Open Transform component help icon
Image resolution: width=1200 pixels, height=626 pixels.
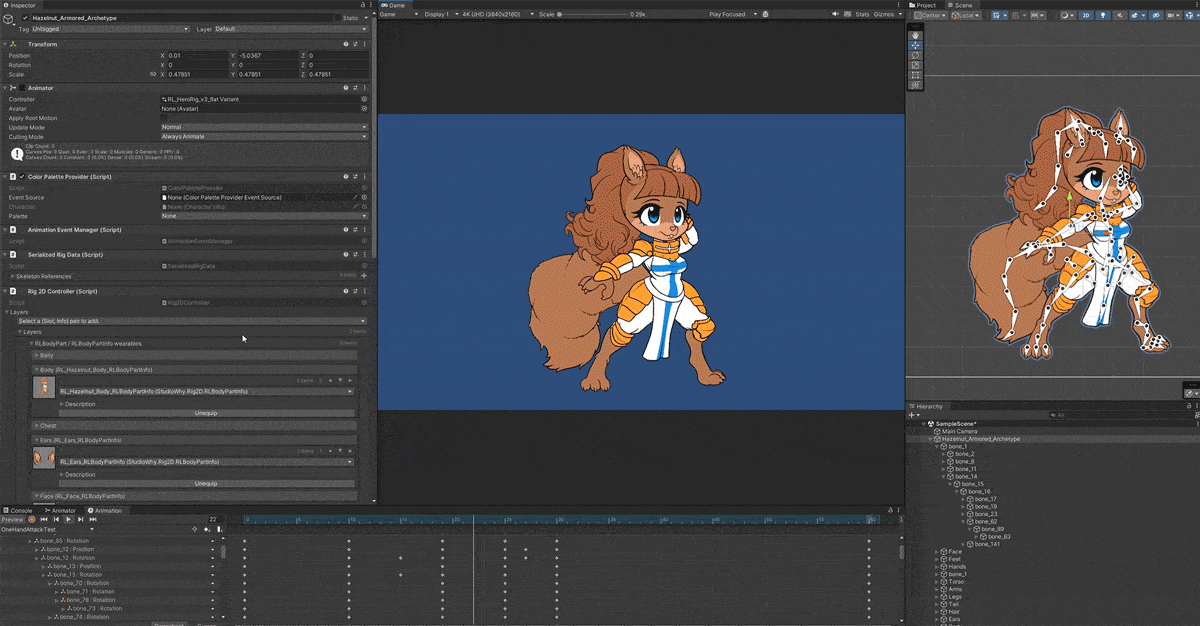[346, 44]
